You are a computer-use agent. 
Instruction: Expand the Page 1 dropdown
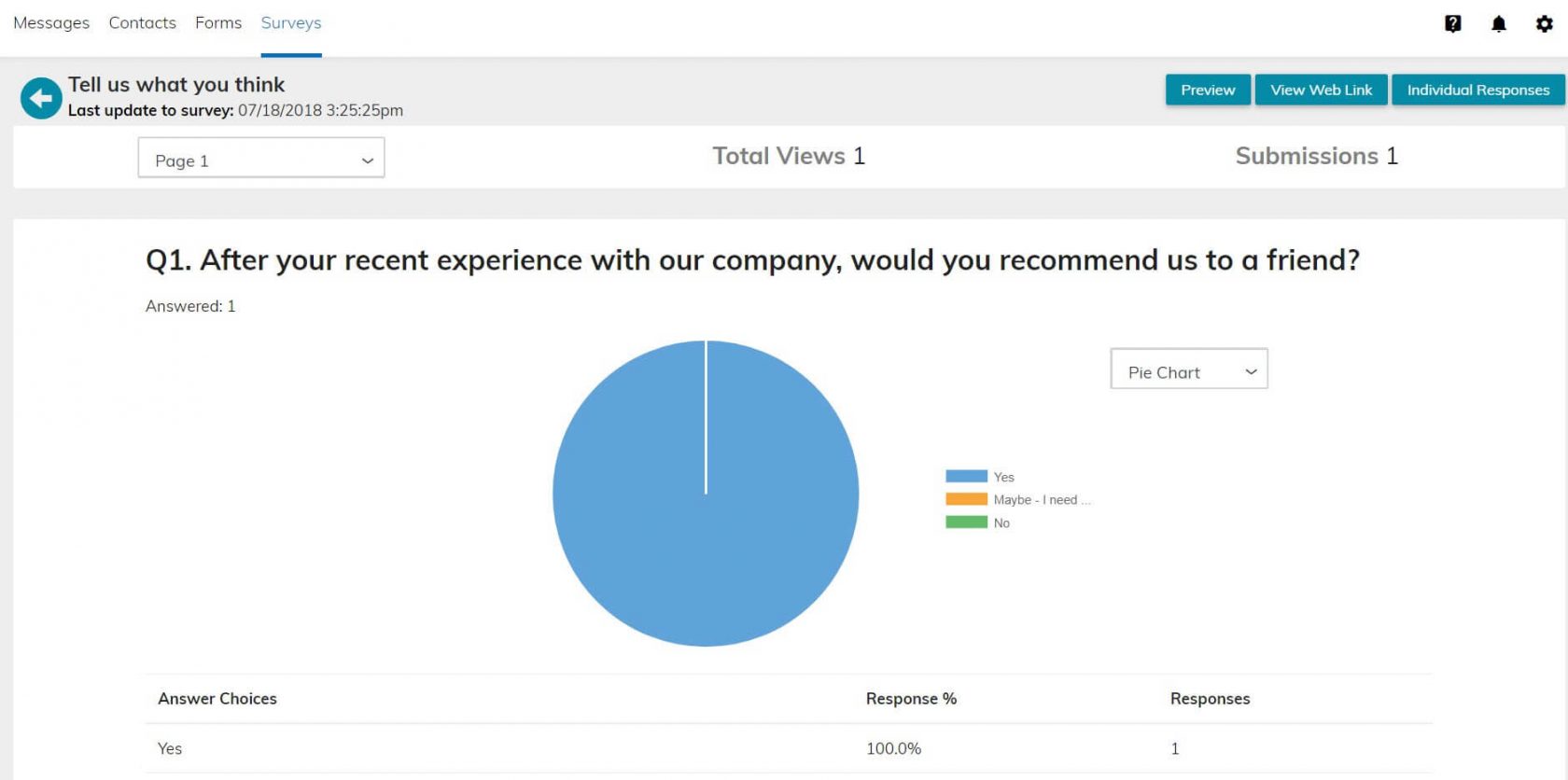pyautogui.click(x=261, y=159)
